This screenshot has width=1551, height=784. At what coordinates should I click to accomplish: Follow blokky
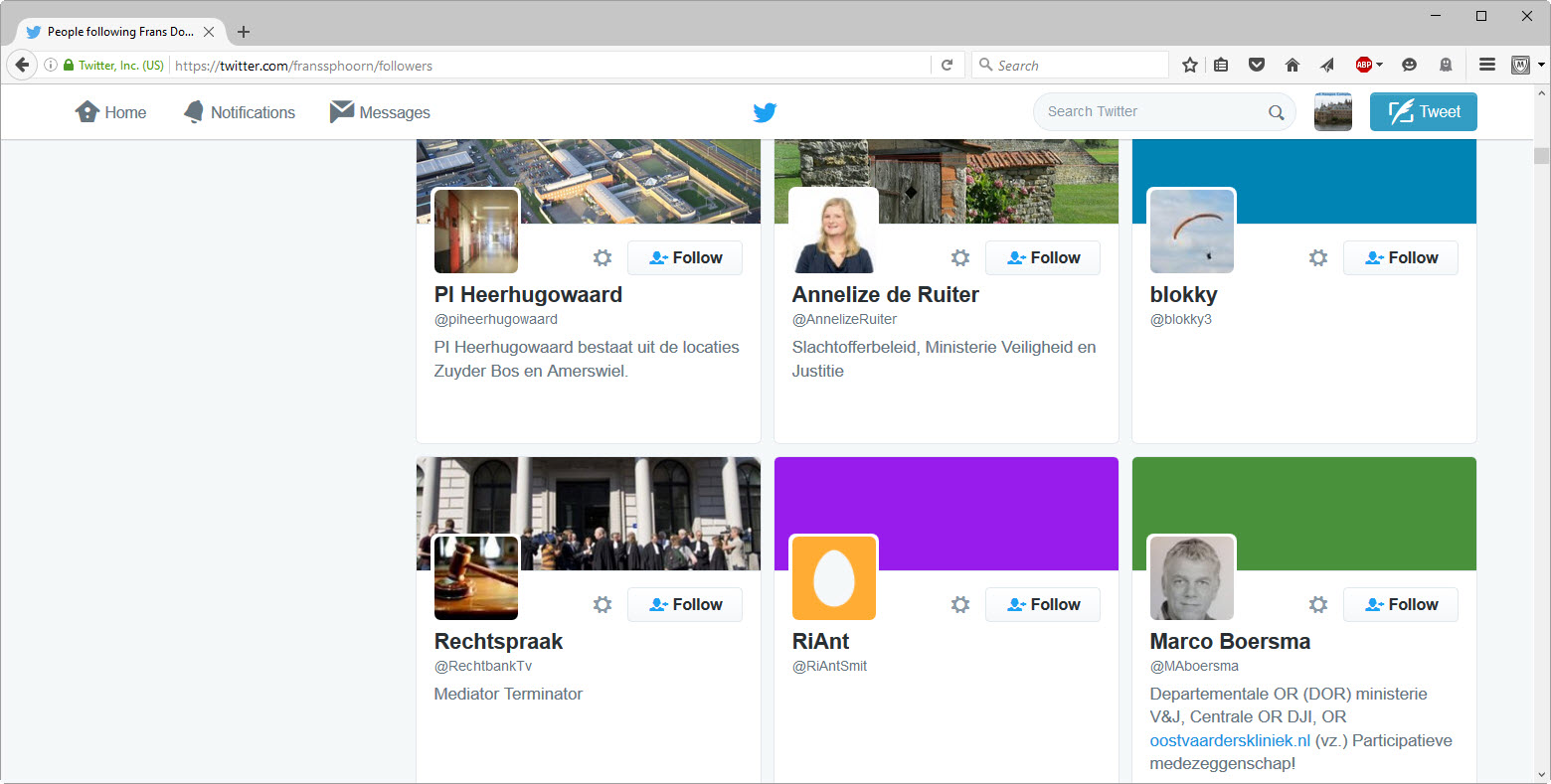click(x=1401, y=258)
